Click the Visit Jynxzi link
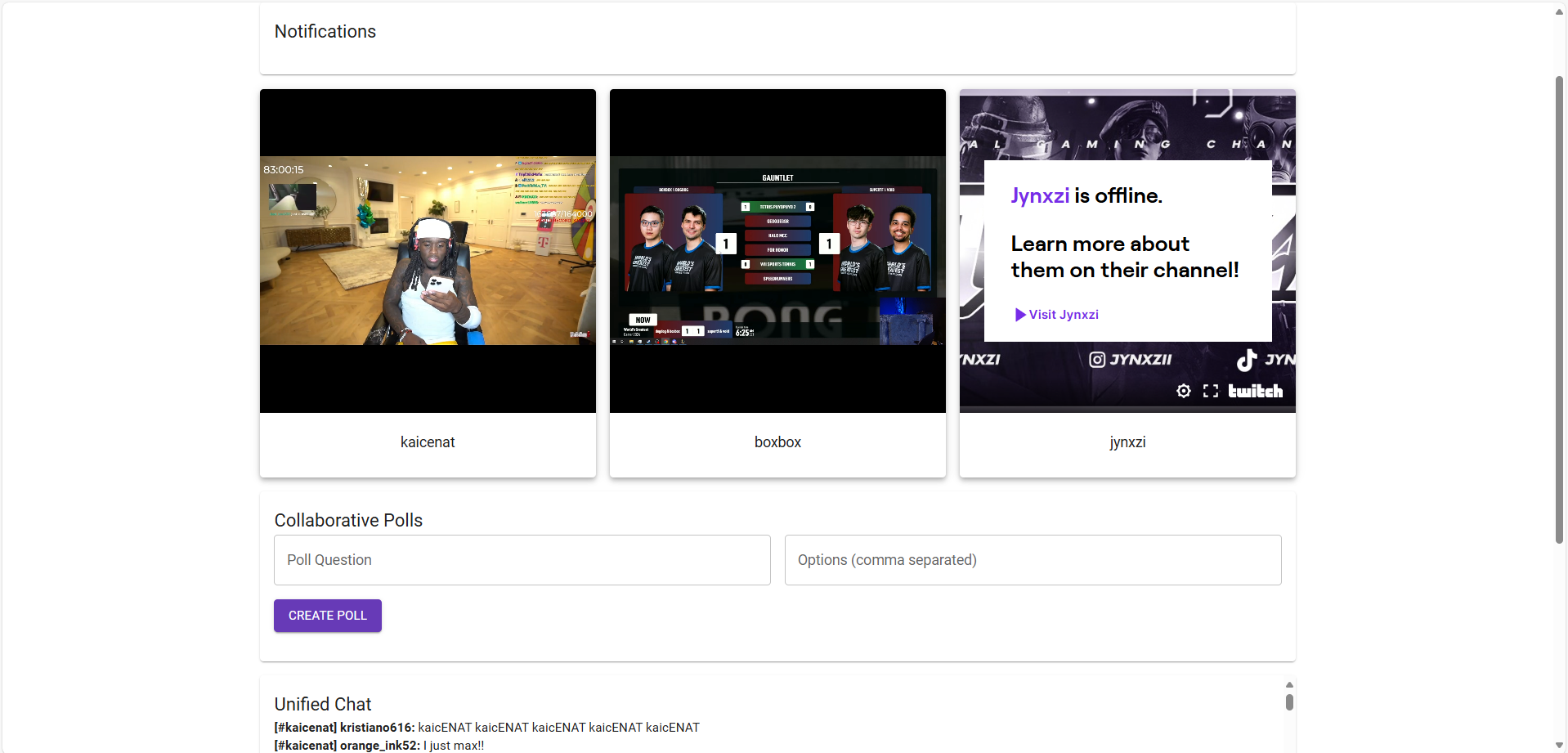The width and height of the screenshot is (1568, 753). 1056,315
